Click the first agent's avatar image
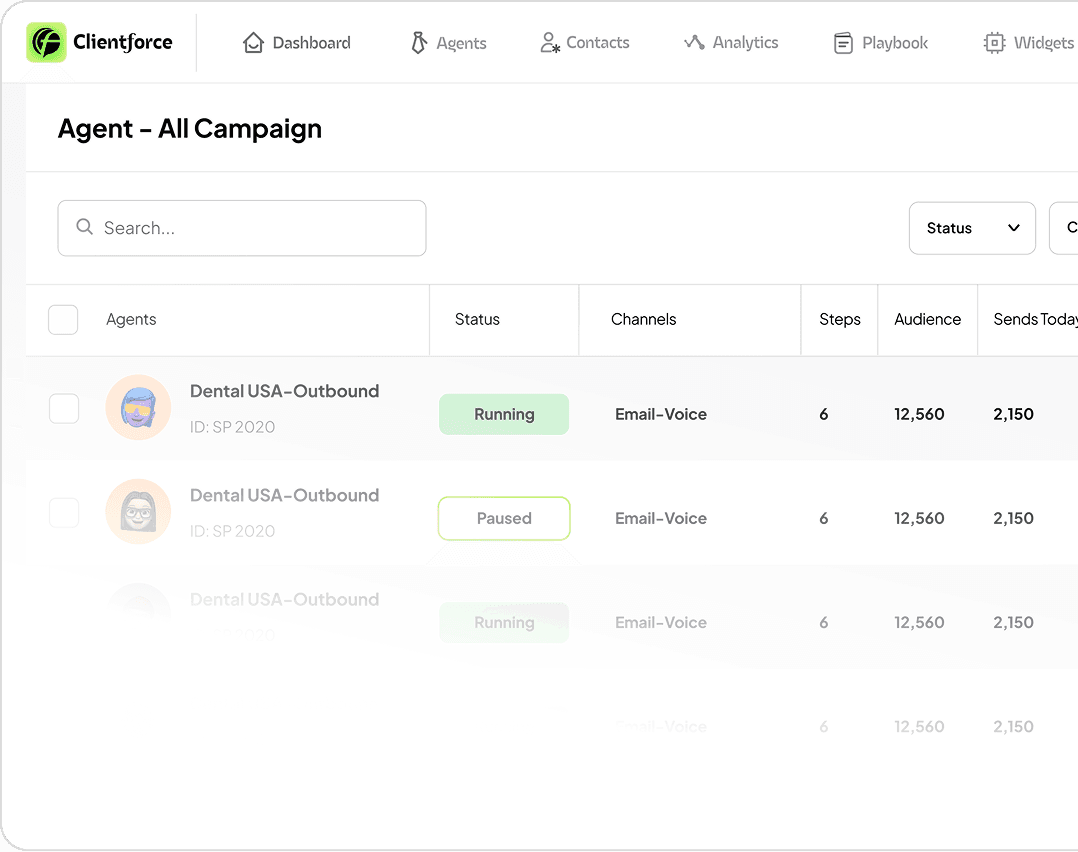This screenshot has width=1078, height=852. click(x=138, y=407)
